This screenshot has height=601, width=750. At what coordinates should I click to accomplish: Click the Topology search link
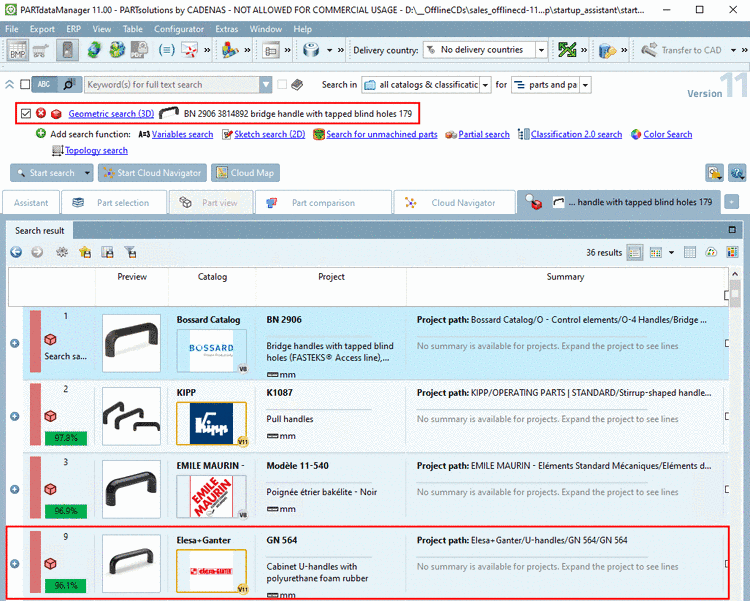[x=96, y=150]
